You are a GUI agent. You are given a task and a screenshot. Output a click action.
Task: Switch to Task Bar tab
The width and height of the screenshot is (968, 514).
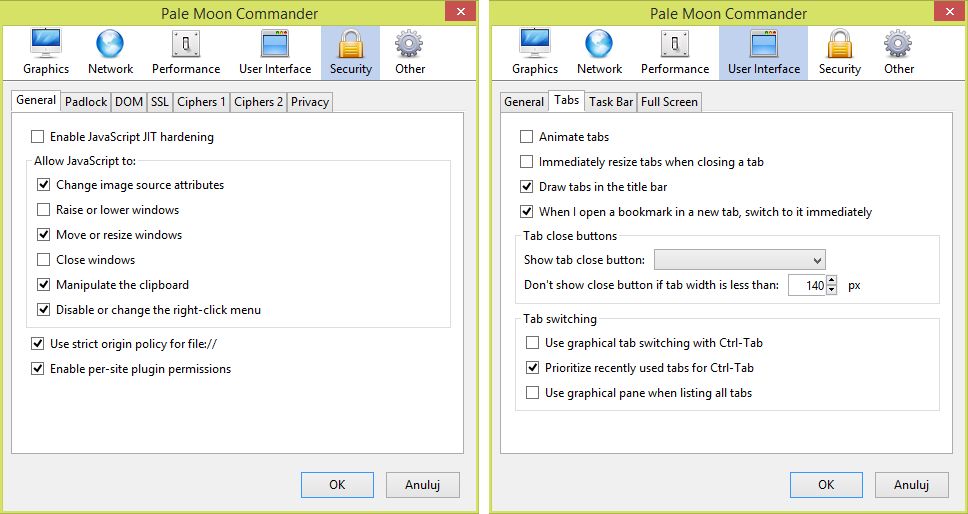point(611,102)
